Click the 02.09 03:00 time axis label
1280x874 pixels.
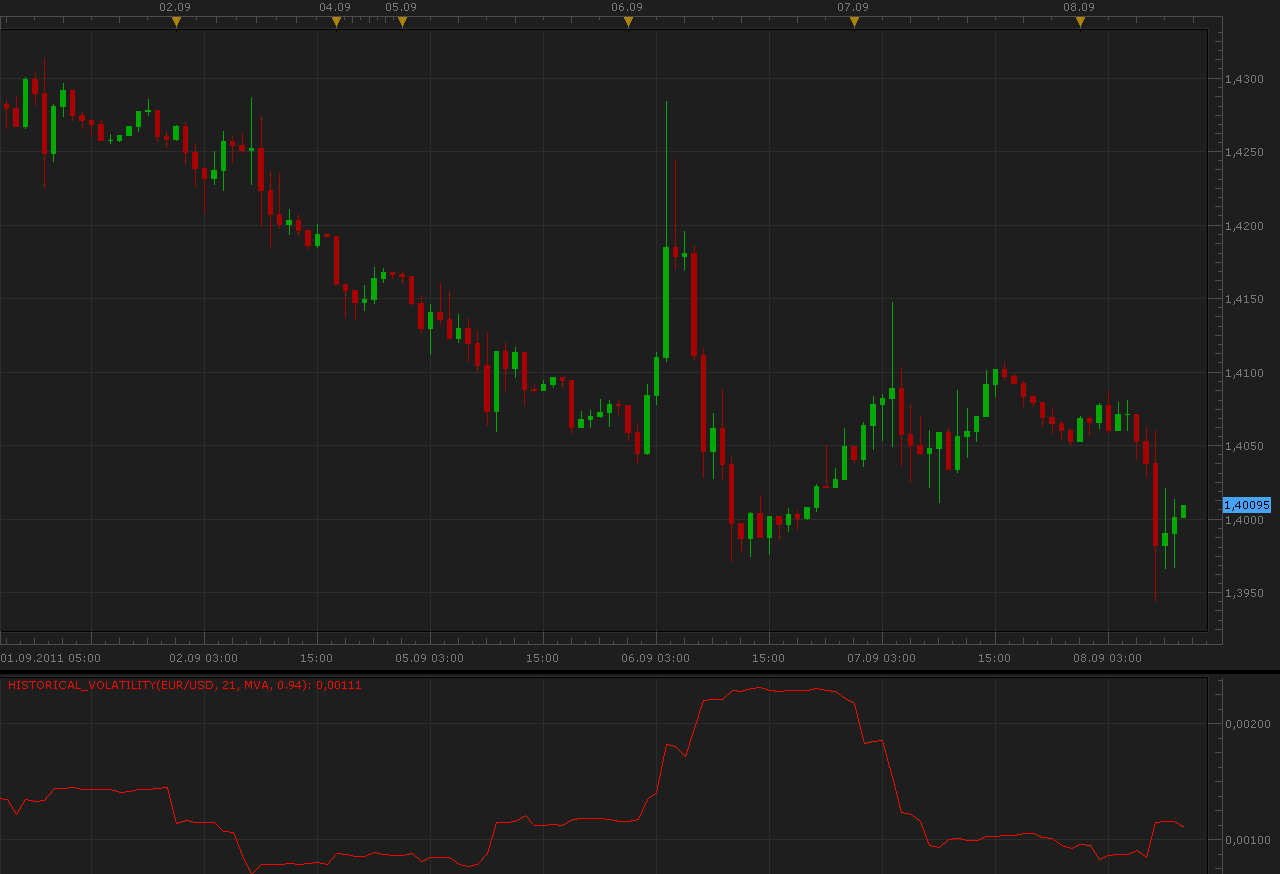click(204, 658)
